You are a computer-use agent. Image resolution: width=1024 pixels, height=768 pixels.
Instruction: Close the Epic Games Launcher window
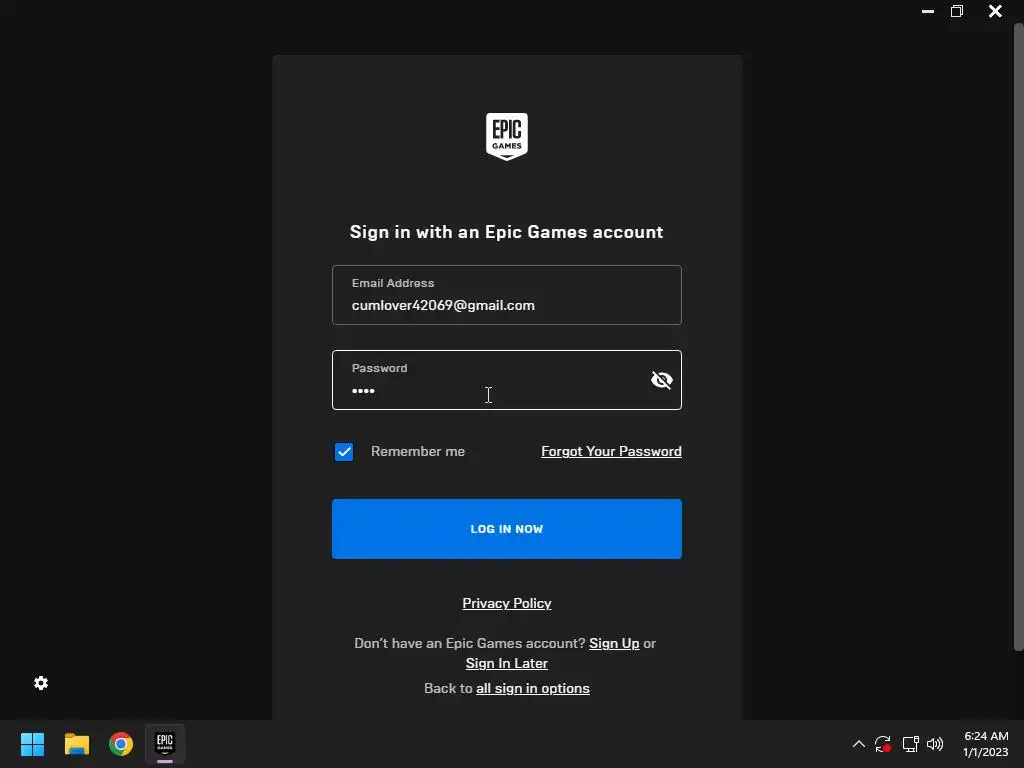995,11
